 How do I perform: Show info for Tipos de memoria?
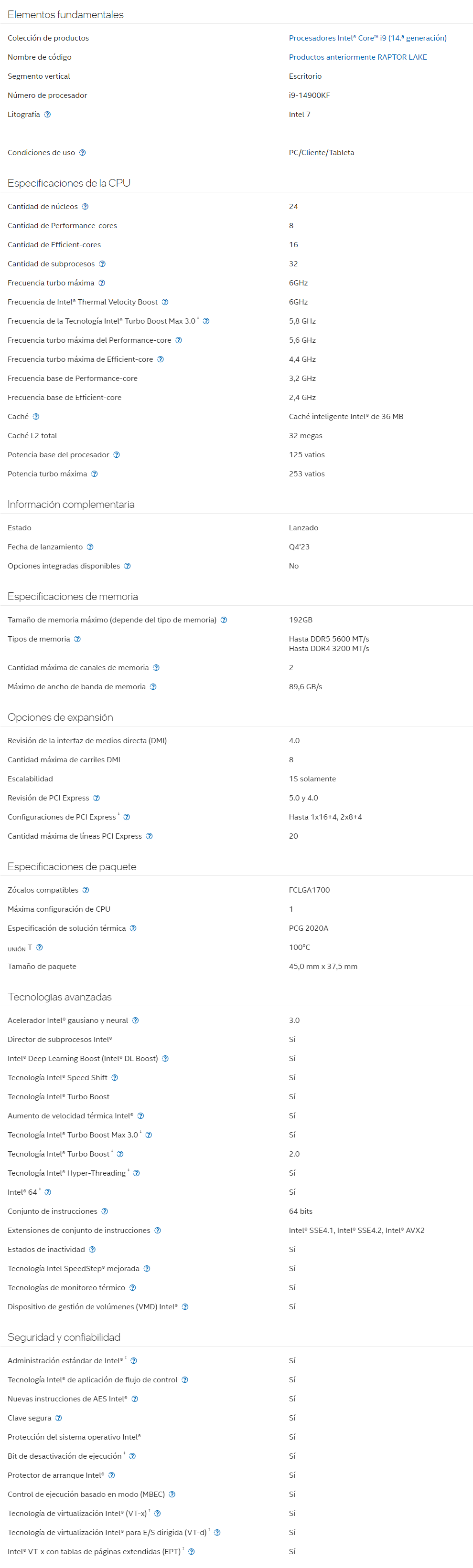(x=77, y=639)
